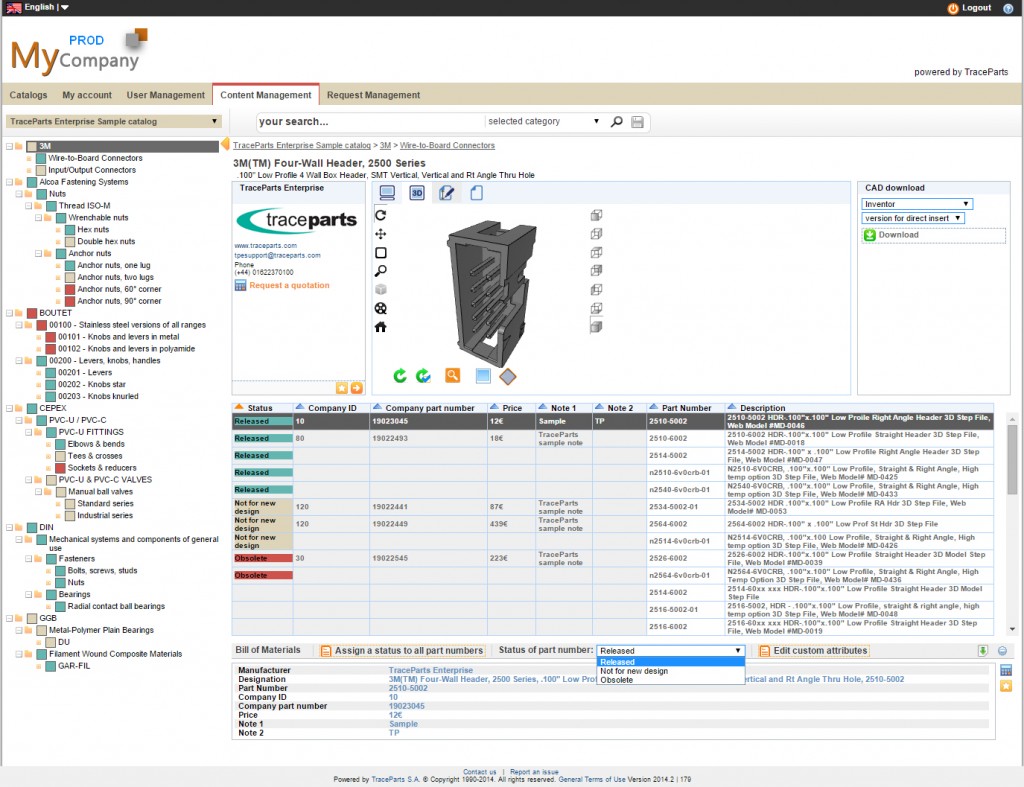Switch to the User Management tab
The image size is (1024, 787).
[x=165, y=95]
